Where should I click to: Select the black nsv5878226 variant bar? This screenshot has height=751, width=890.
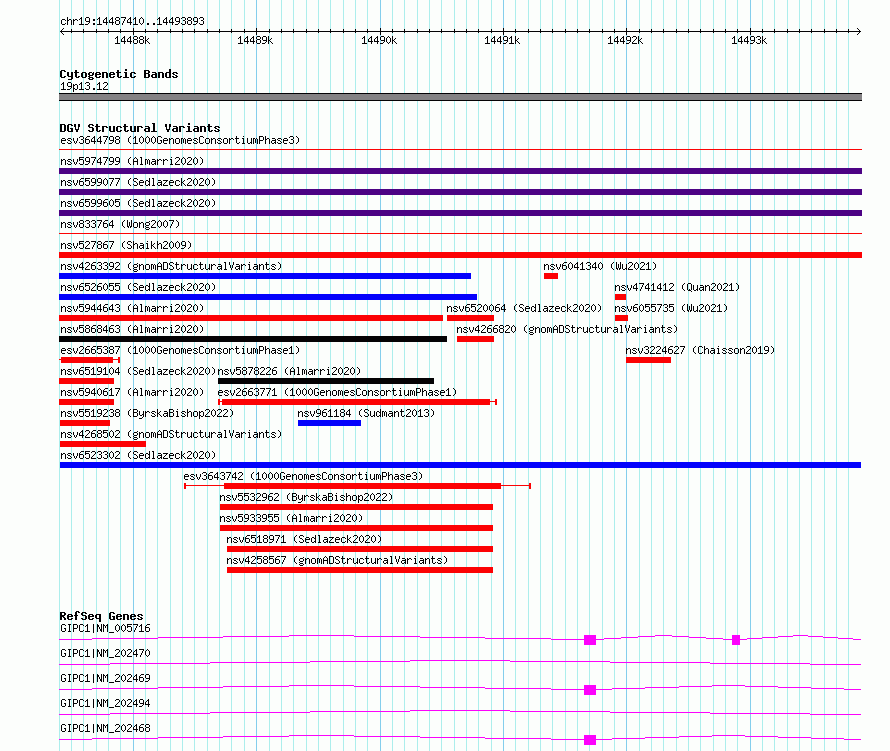coord(326,381)
